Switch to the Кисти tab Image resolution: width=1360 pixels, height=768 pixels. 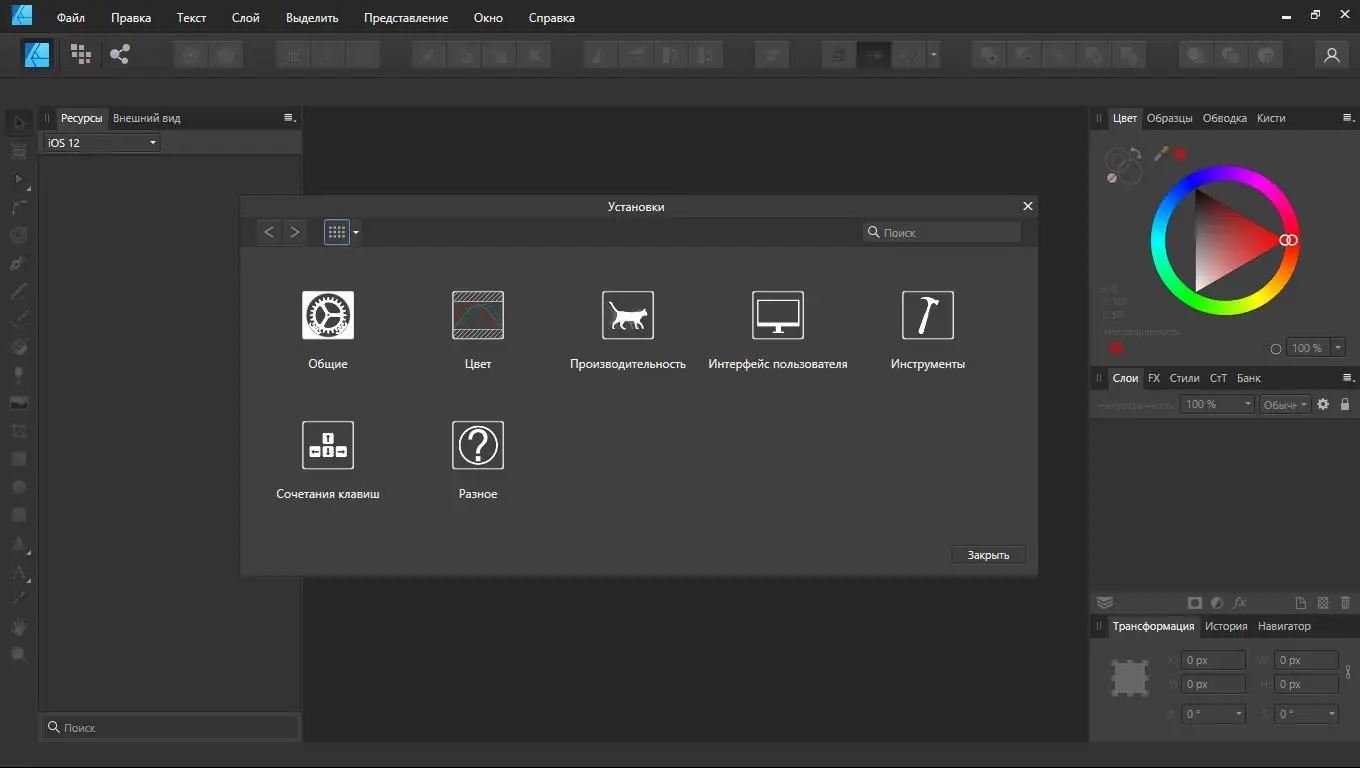tap(1271, 118)
